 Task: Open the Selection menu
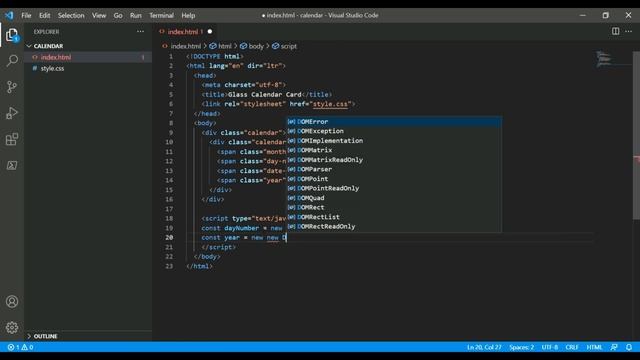[71, 16]
